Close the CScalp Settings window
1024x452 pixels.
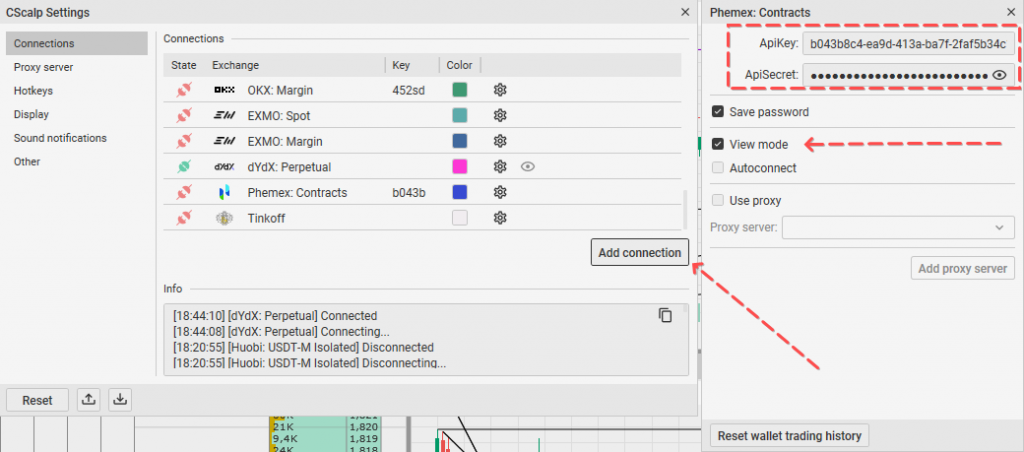coord(685,12)
